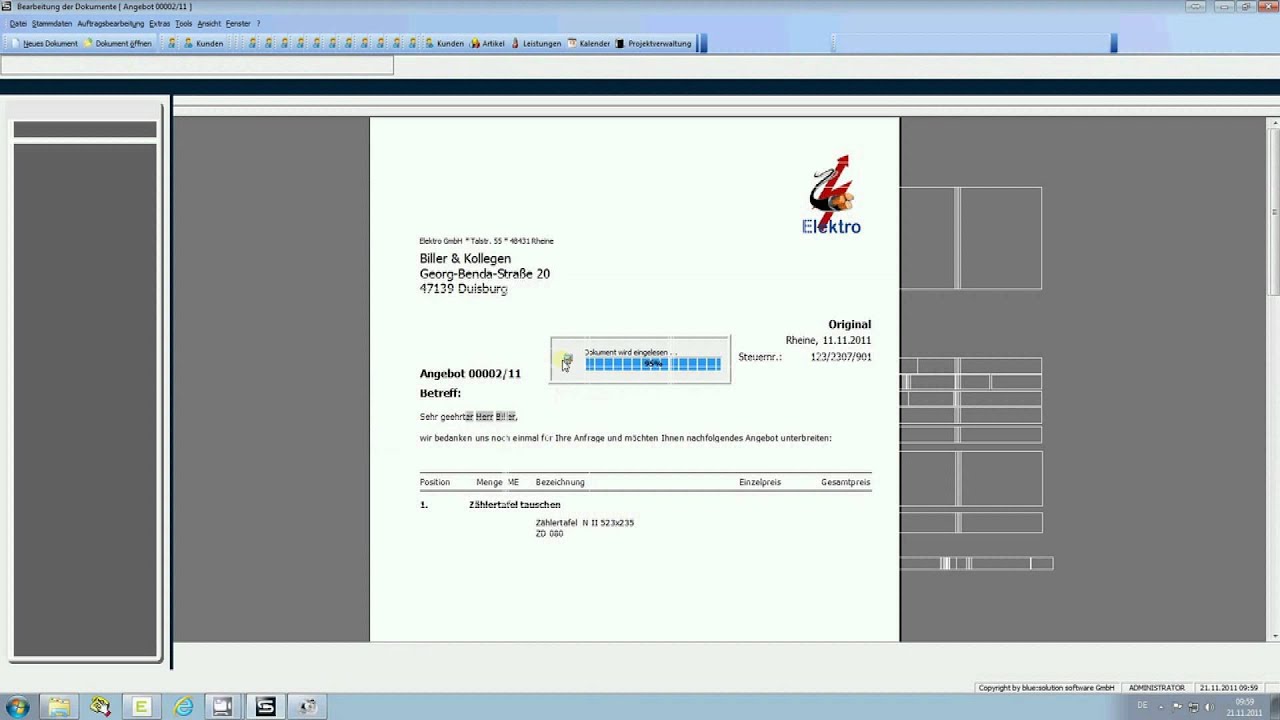
Task: Click the Steuernr. label
Action: tap(760, 357)
